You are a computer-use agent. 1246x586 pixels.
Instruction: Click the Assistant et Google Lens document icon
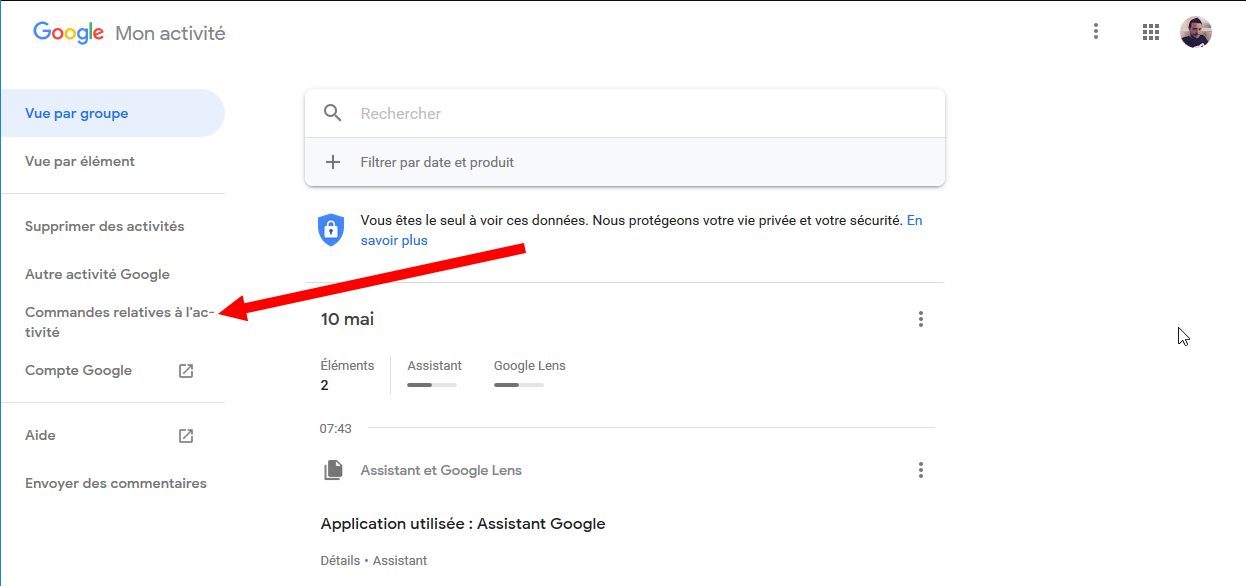[333, 470]
